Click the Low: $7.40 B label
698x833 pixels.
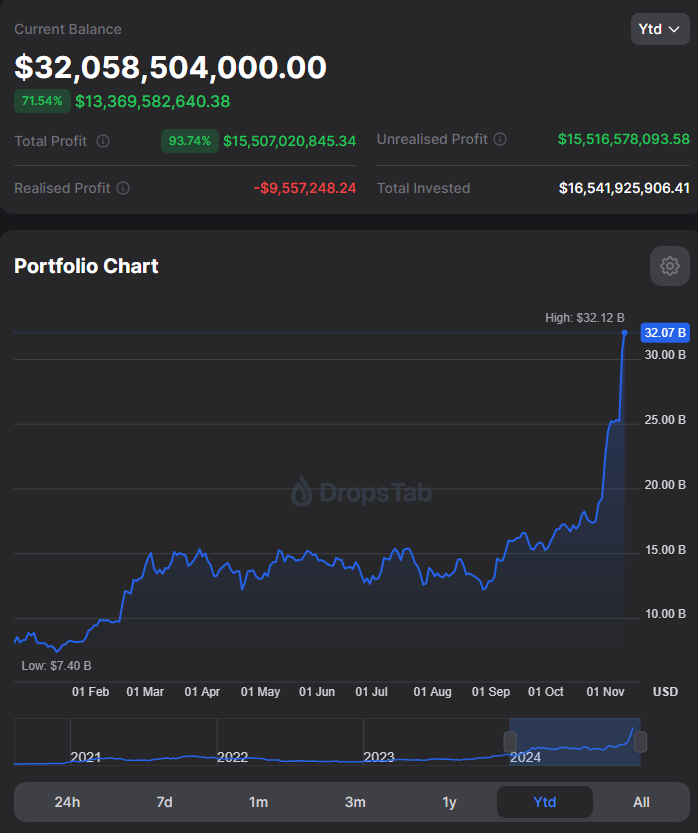click(x=56, y=666)
